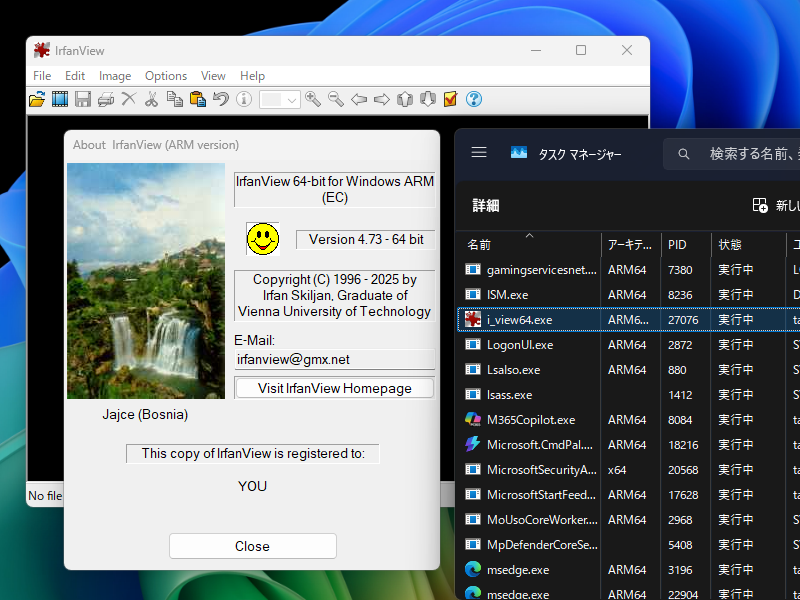The height and width of the screenshot is (600, 800).
Task: Go to next image with the forward arrow
Action: pos(381,99)
